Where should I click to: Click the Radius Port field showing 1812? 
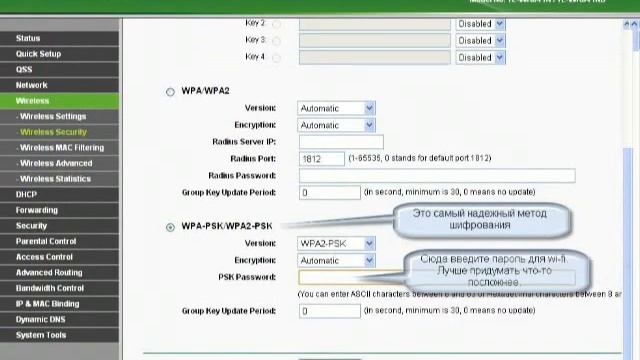pyautogui.click(x=322, y=159)
